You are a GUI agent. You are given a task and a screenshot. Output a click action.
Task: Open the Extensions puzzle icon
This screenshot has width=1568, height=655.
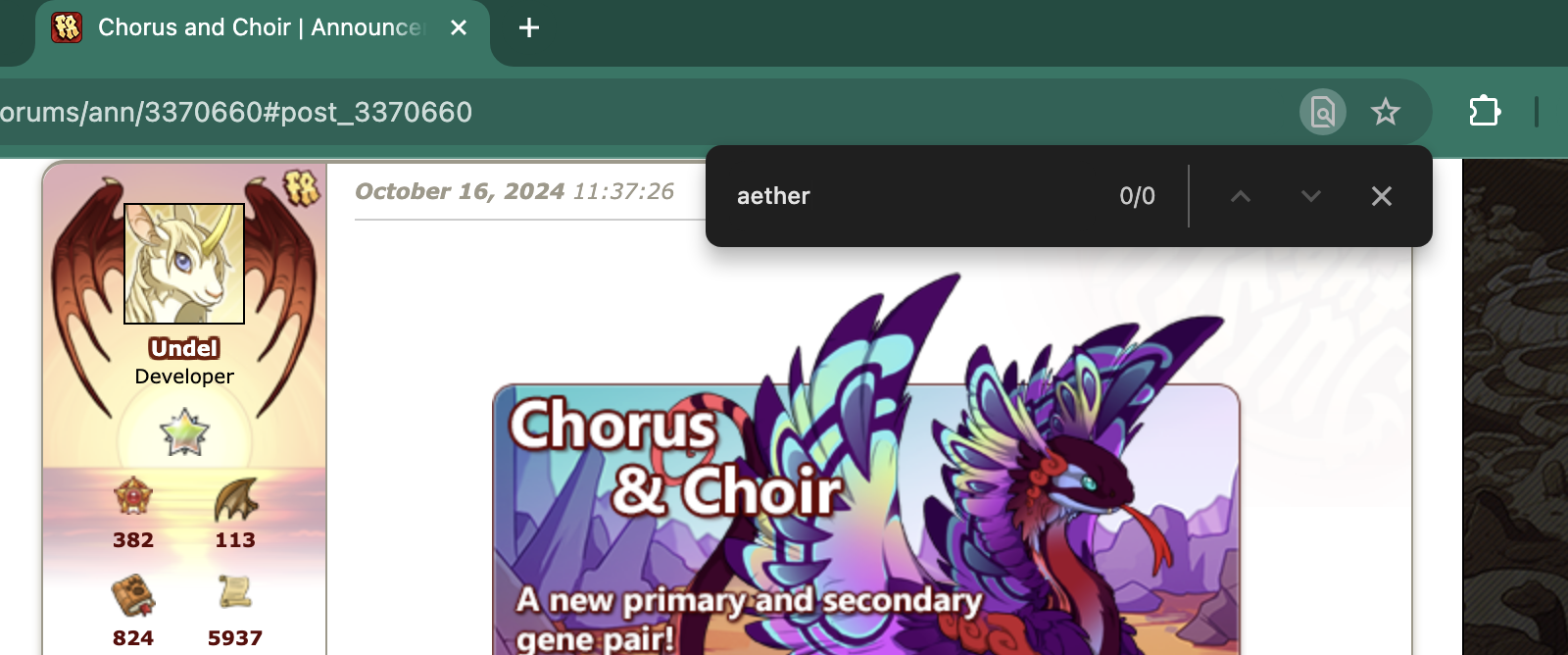(1485, 111)
